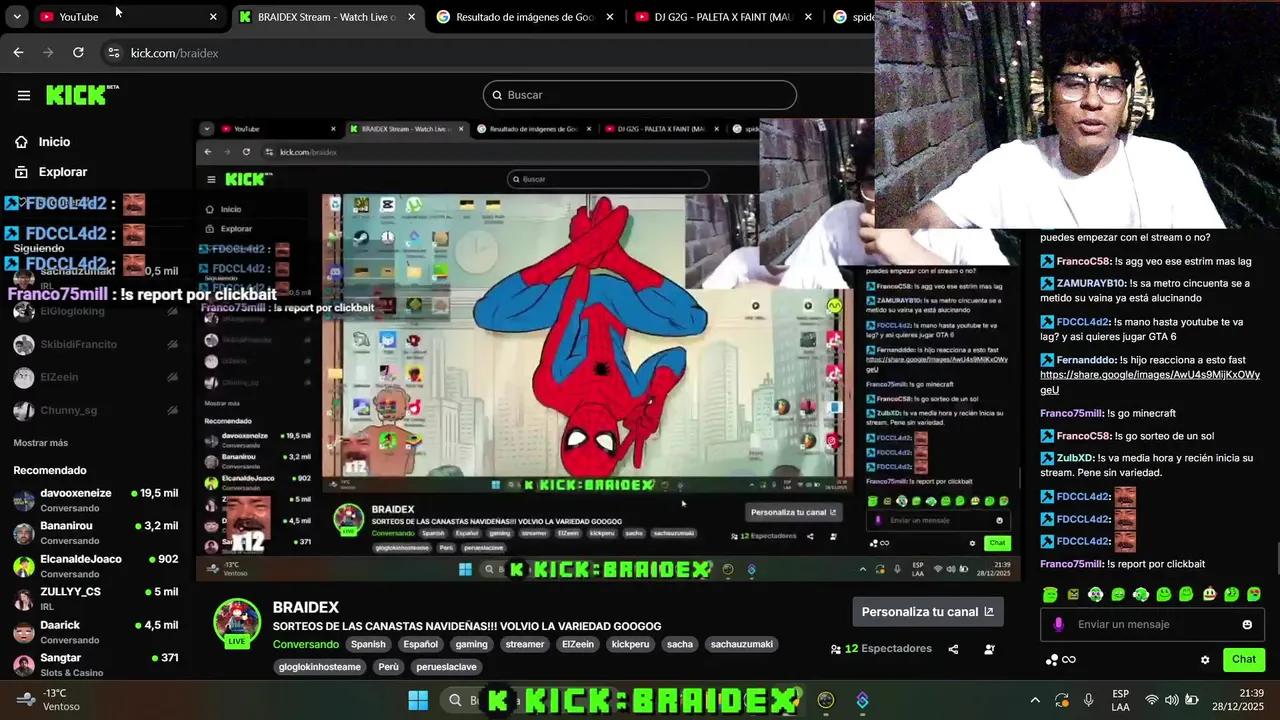
Task: Click the KICK logo
Action: 82,95
